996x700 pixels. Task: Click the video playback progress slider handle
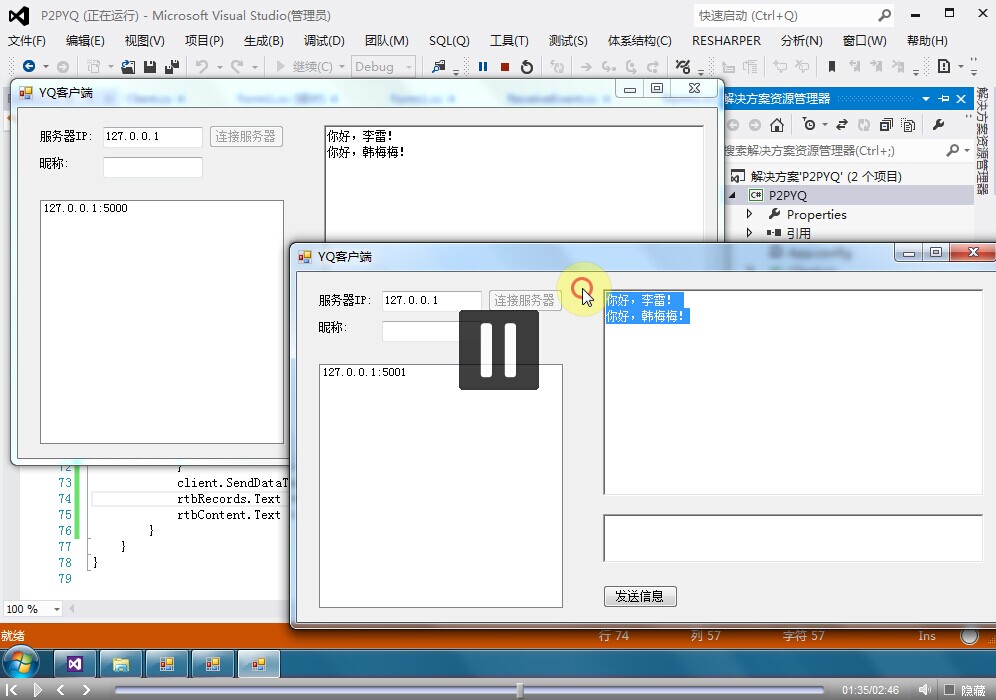pyautogui.click(x=519, y=690)
